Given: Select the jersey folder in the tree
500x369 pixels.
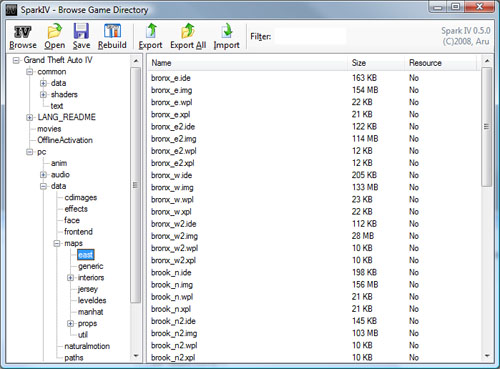Looking at the screenshot, I should (88, 289).
